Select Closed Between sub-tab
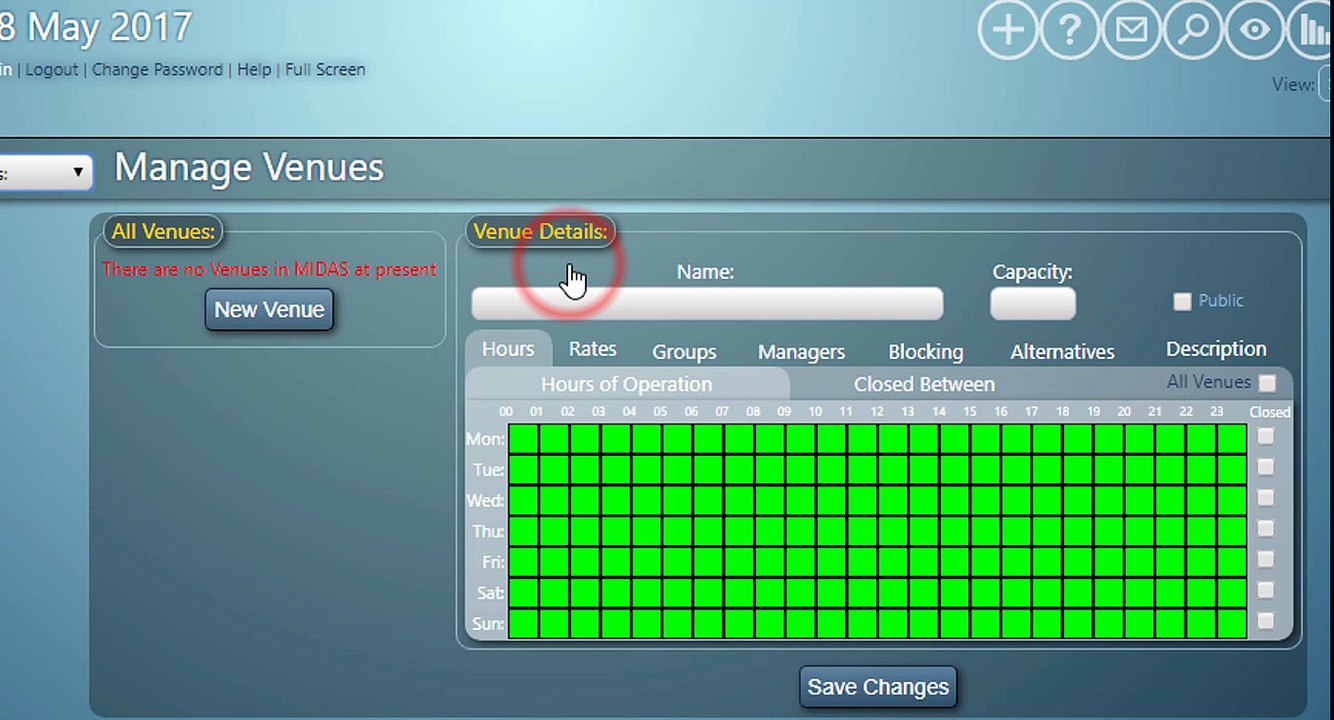This screenshot has width=1334, height=720. (924, 384)
